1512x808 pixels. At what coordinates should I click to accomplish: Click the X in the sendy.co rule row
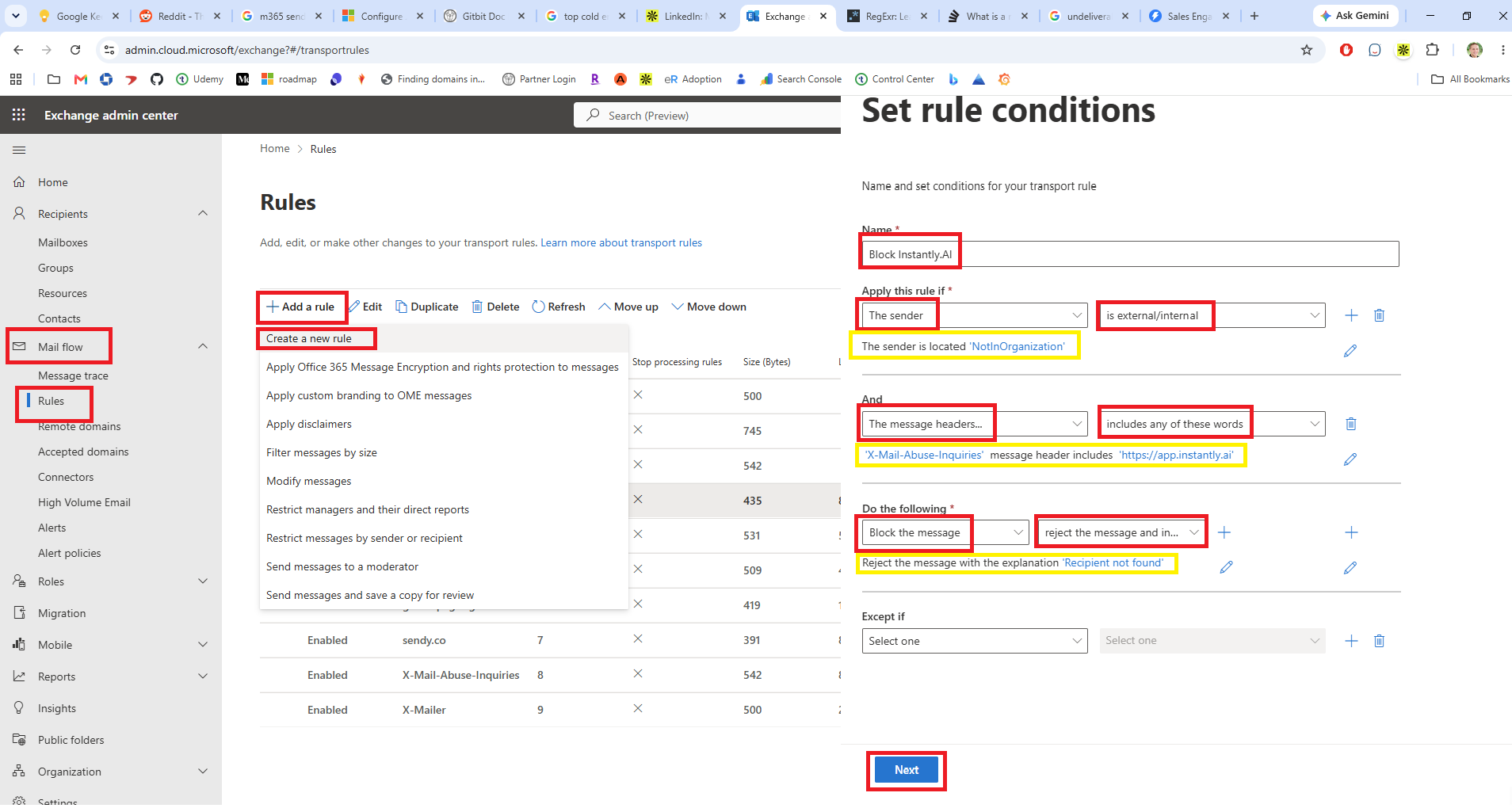coord(638,638)
